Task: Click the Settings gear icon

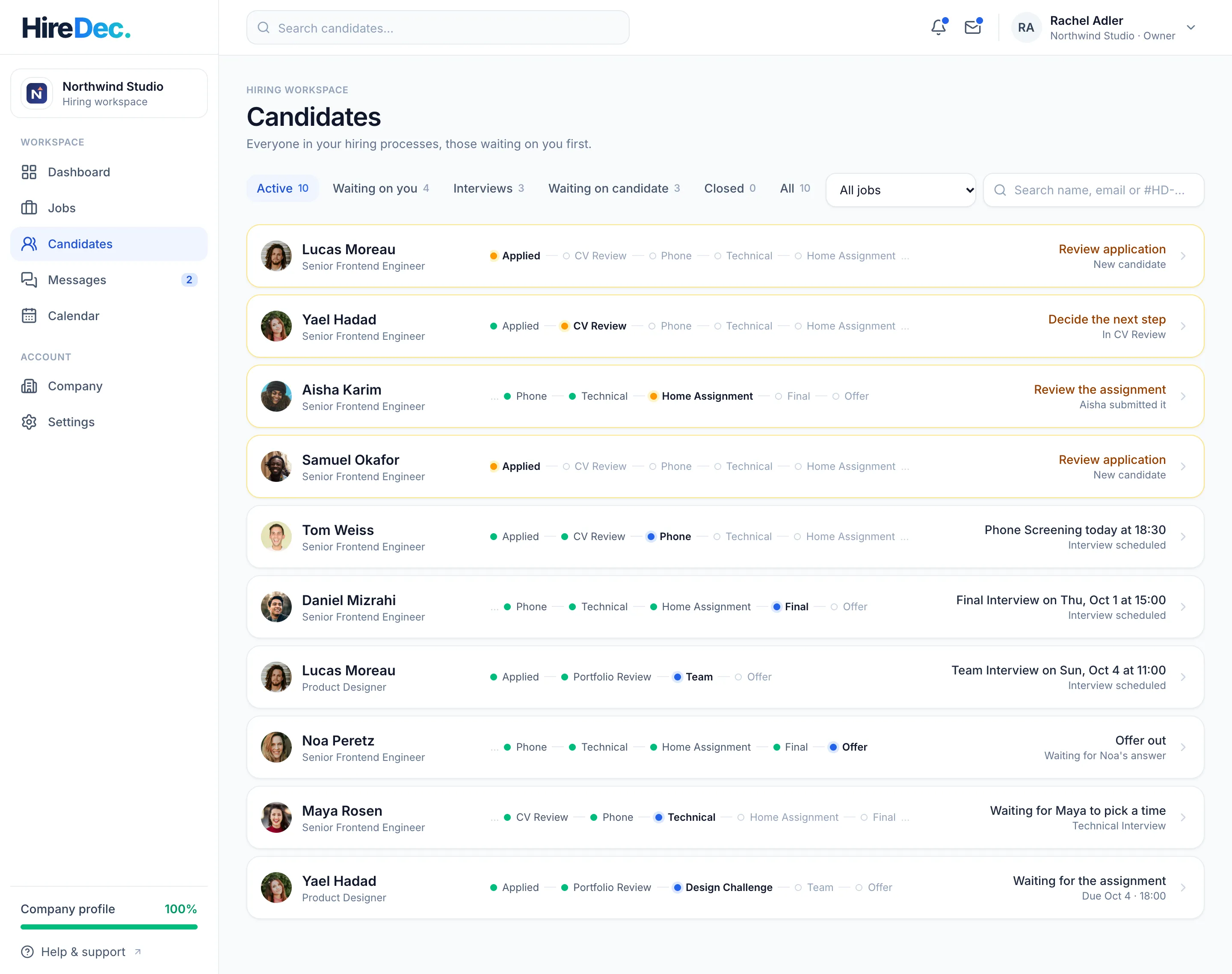Action: [29, 422]
